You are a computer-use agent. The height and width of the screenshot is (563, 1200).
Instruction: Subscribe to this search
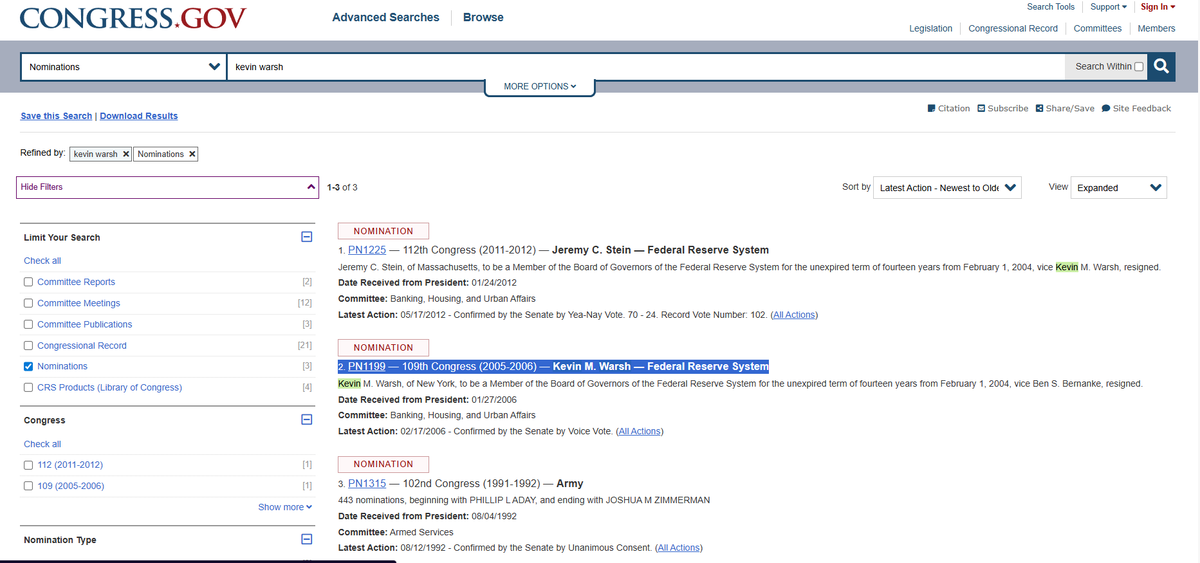tap(1002, 108)
